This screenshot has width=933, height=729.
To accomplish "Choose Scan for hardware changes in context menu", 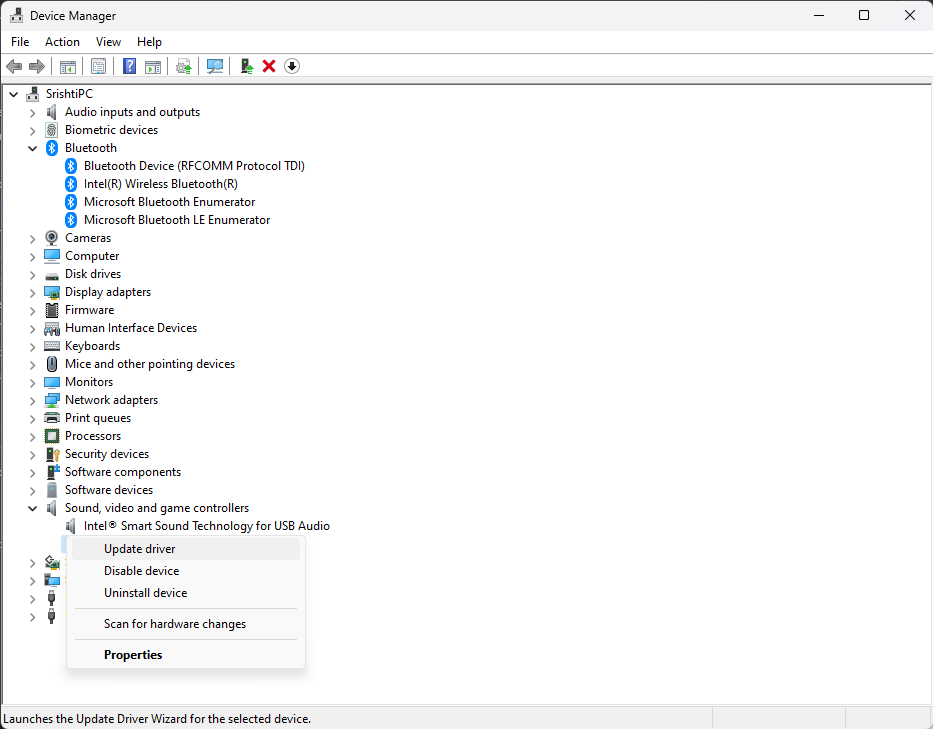I will pyautogui.click(x=186, y=624).
